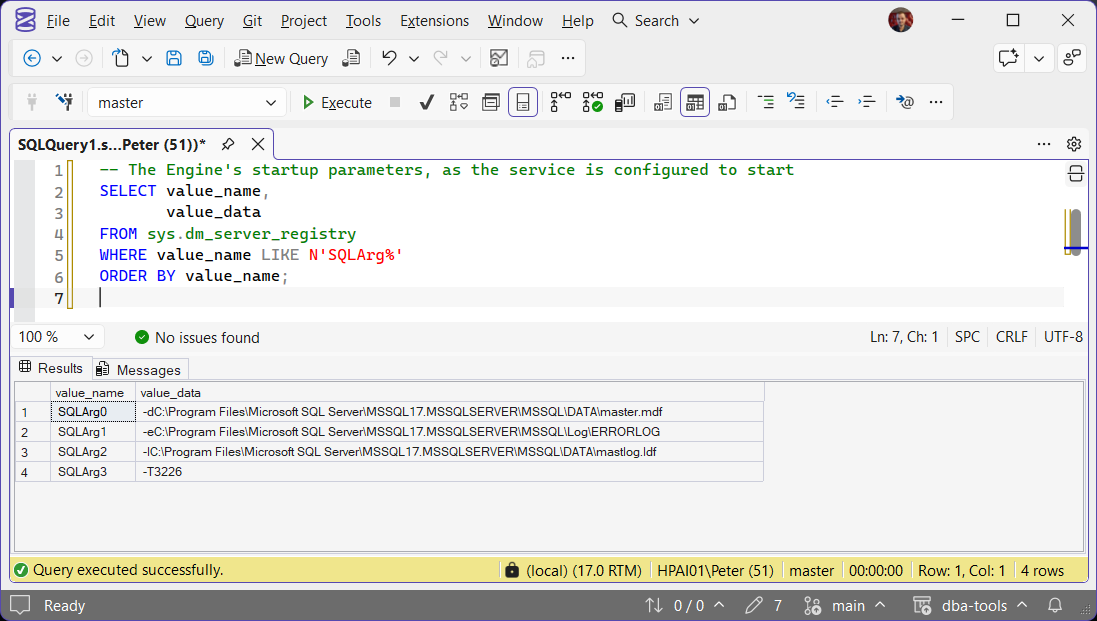The height and width of the screenshot is (621, 1097).
Task: Comment out the selected lines icon
Action: (765, 103)
